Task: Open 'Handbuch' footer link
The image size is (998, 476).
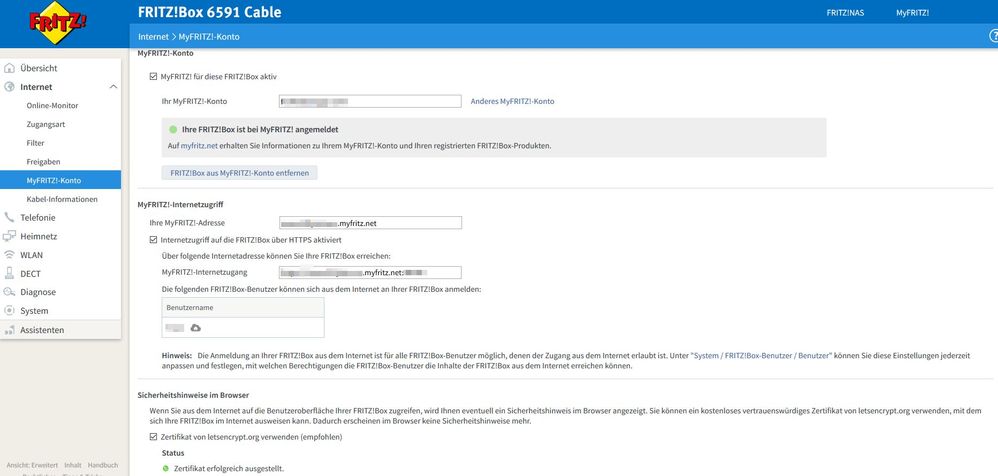Action: pyautogui.click(x=103, y=465)
